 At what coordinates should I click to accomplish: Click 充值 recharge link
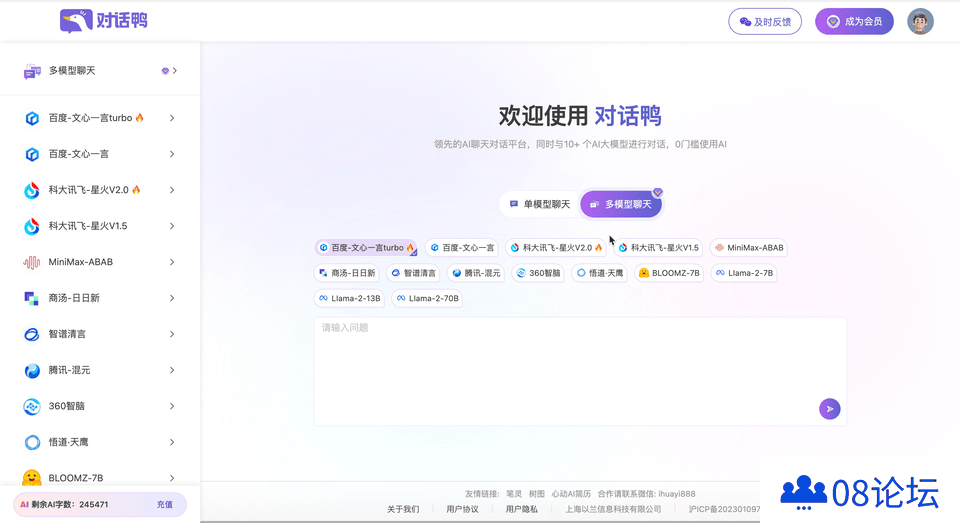tap(165, 505)
